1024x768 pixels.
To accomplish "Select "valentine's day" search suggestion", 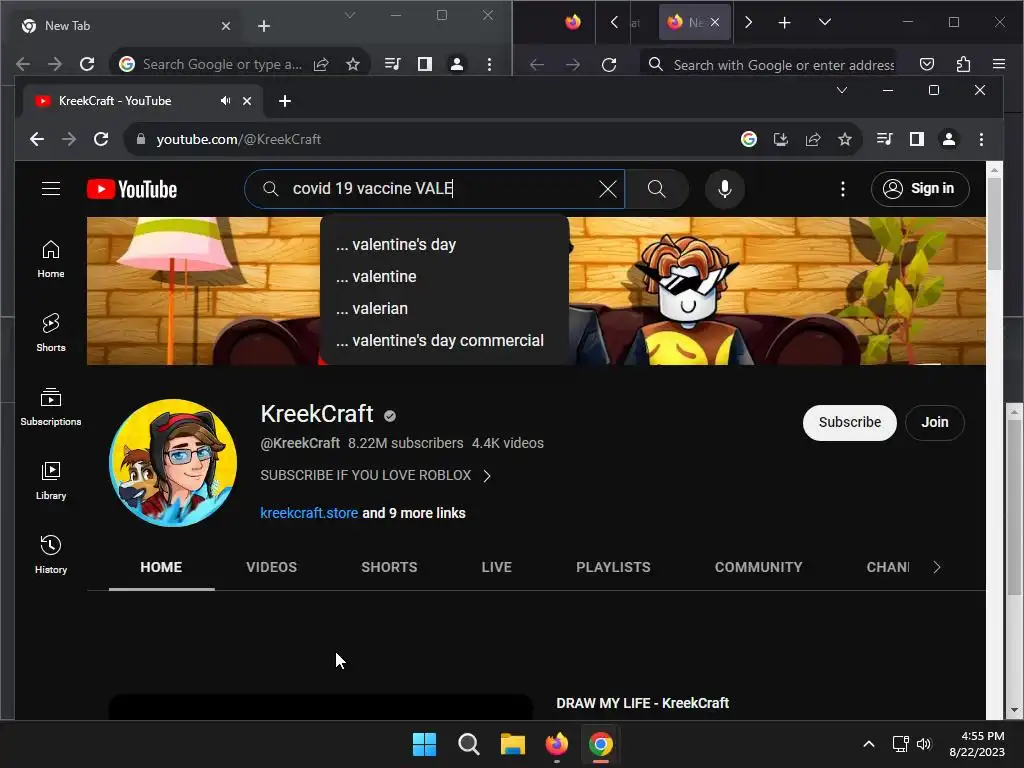I will [x=444, y=244].
